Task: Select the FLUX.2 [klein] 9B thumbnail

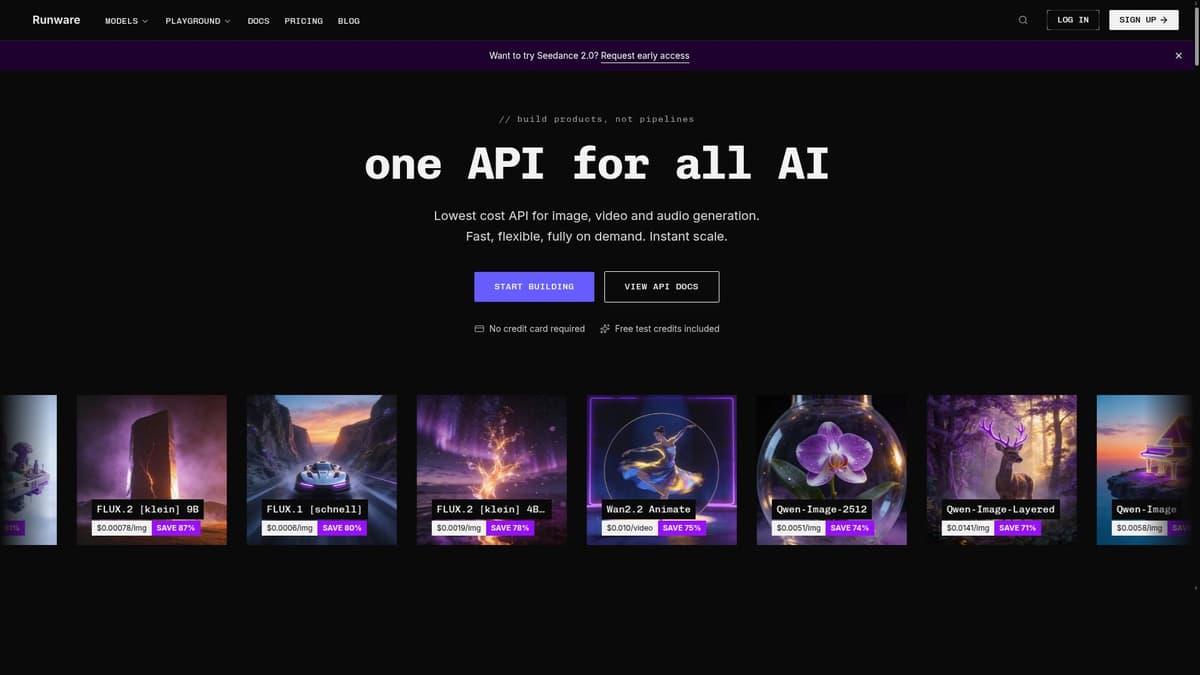Action: coord(152,470)
